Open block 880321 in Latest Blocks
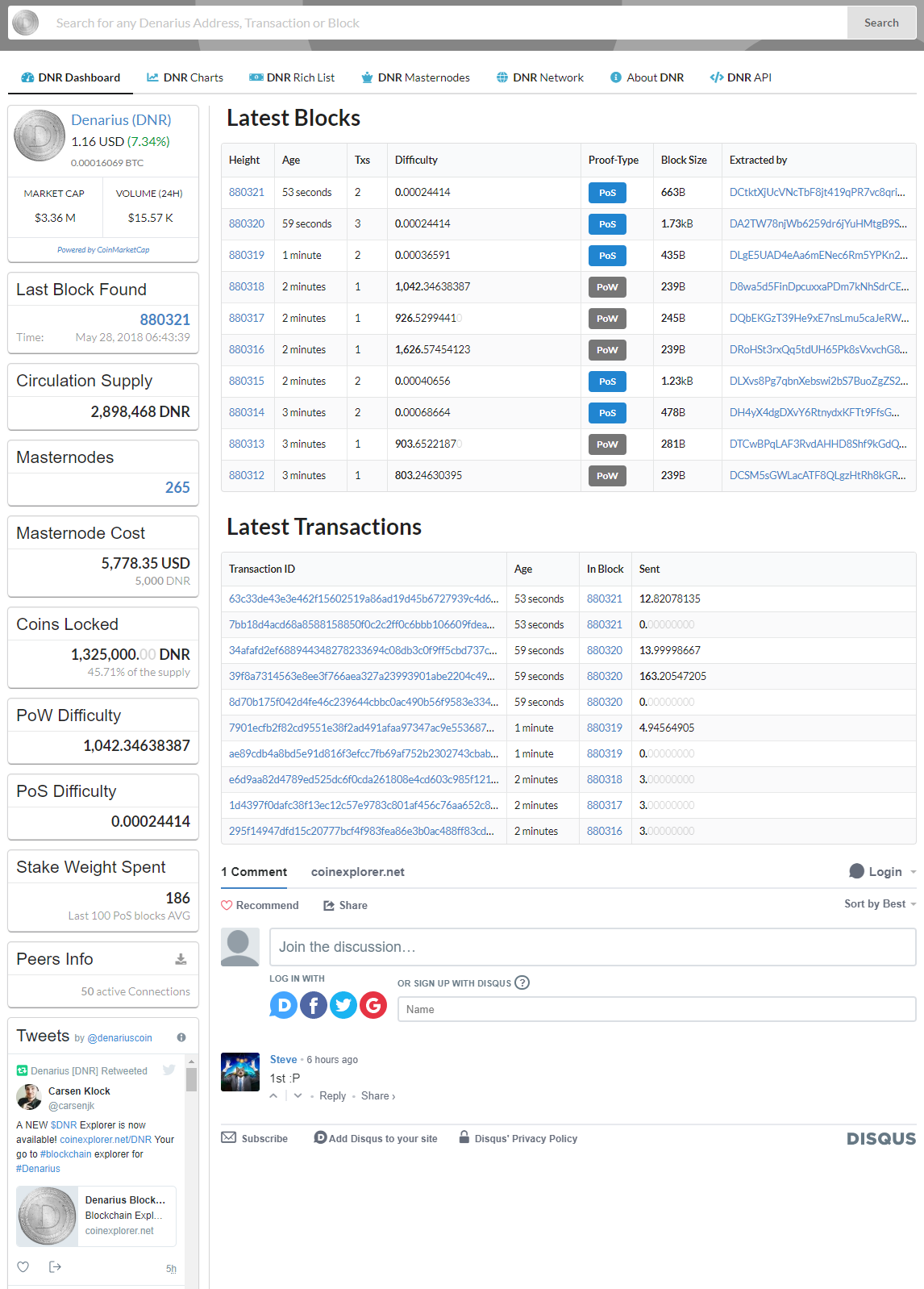Image resolution: width=924 pixels, height=1289 pixels. (247, 192)
